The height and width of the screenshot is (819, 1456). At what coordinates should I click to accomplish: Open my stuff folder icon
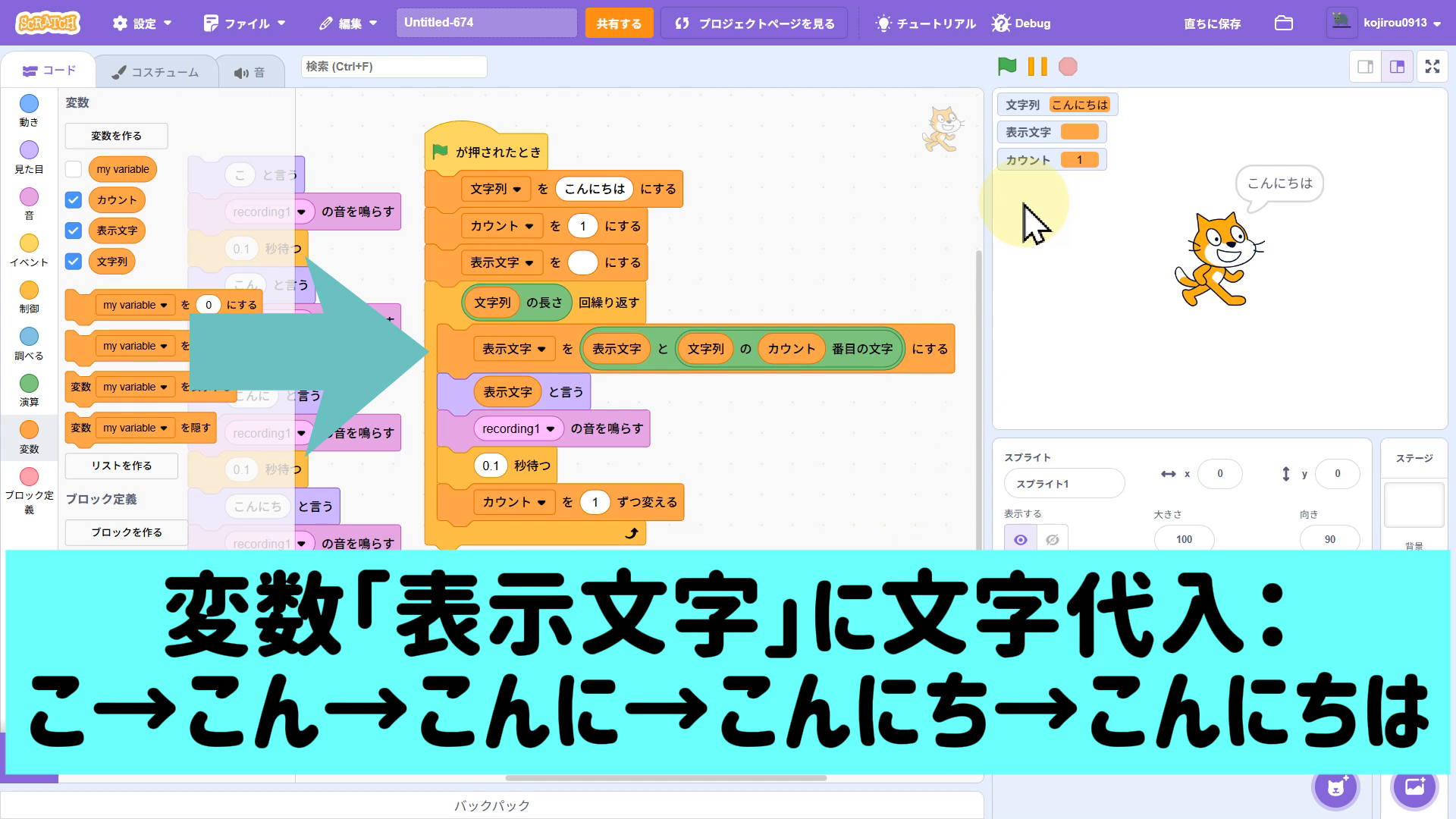click(x=1283, y=23)
